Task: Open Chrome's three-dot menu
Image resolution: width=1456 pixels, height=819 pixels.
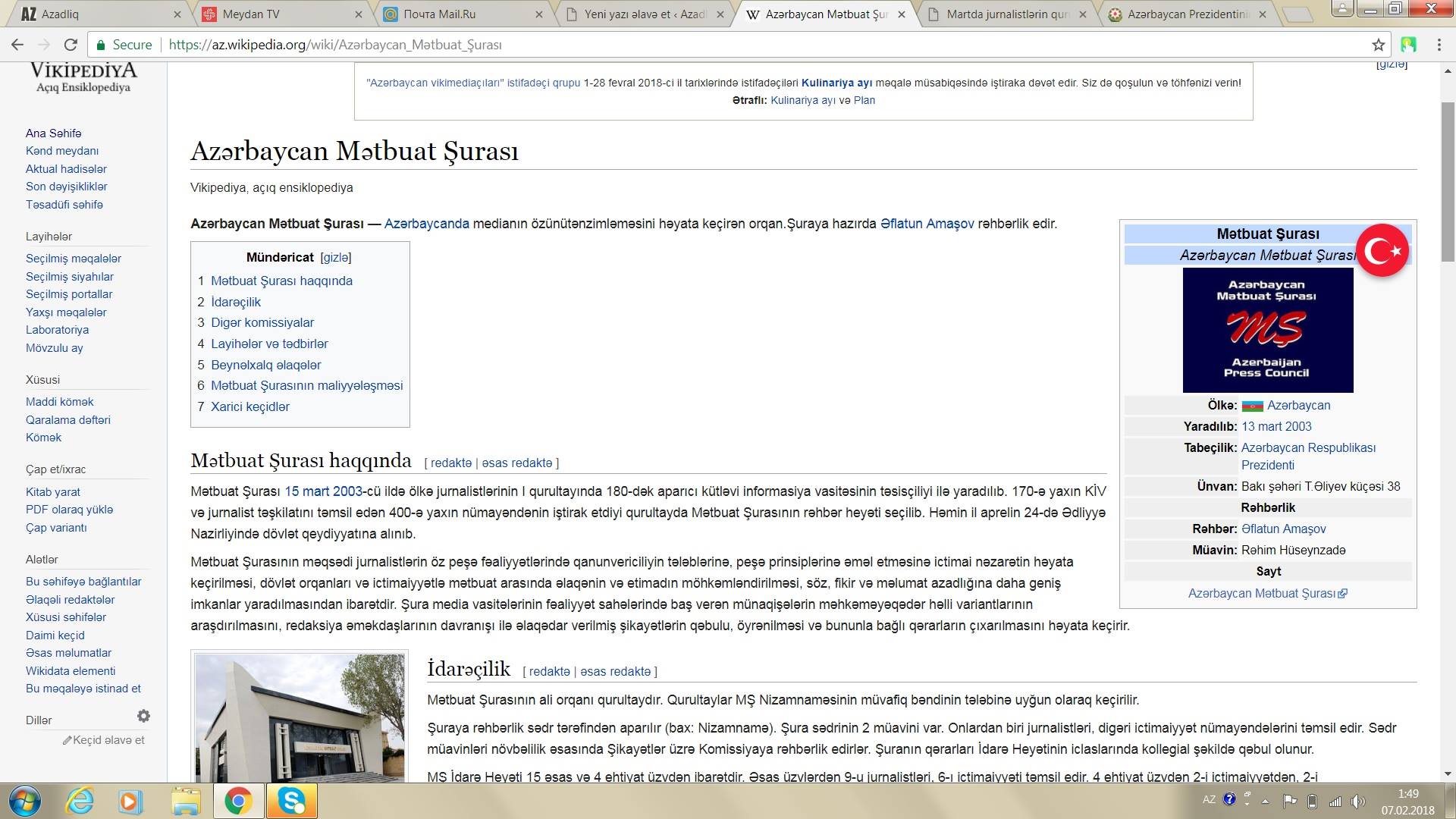Action: click(x=1439, y=45)
